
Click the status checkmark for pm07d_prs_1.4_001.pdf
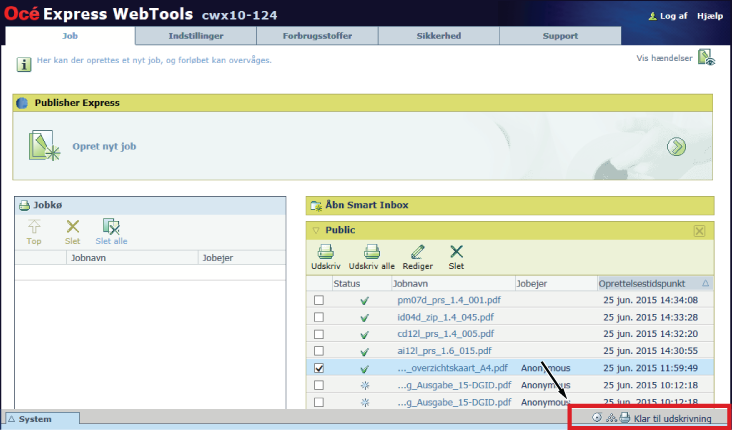(x=365, y=301)
